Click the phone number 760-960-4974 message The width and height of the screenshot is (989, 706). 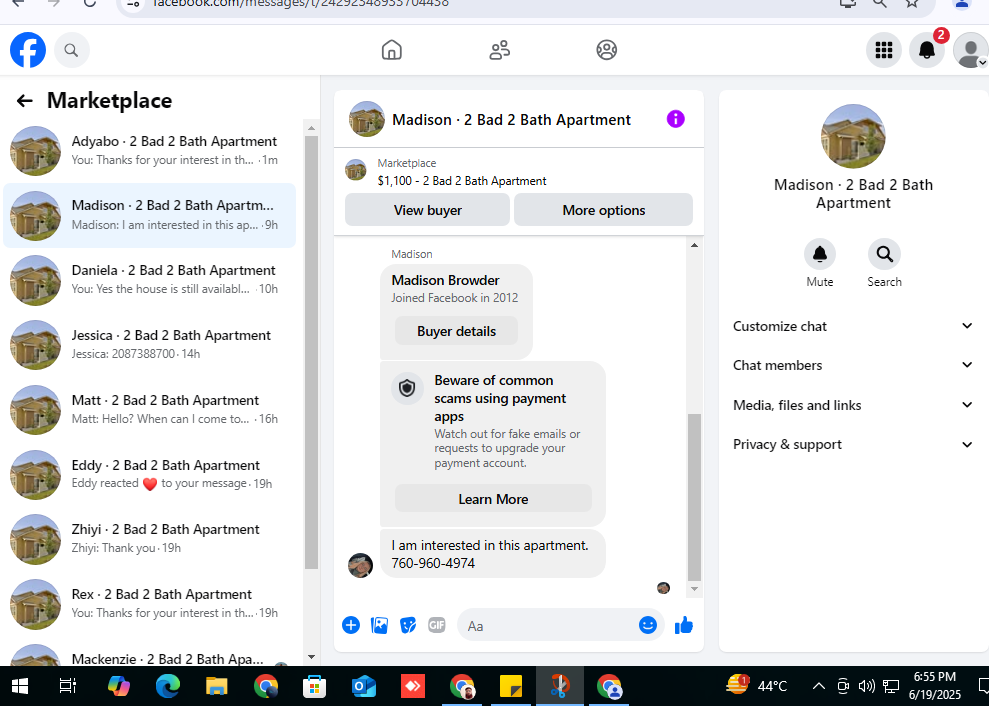pos(433,563)
